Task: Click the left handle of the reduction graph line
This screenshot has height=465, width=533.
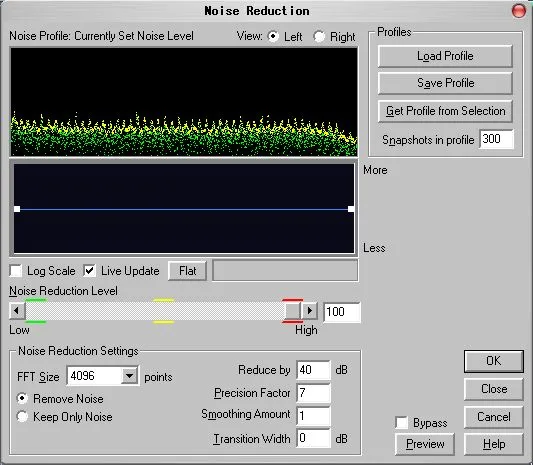Action: point(17,209)
